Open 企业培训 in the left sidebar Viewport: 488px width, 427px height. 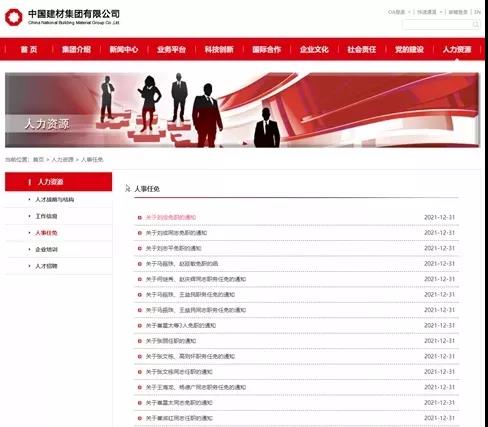(x=46, y=249)
